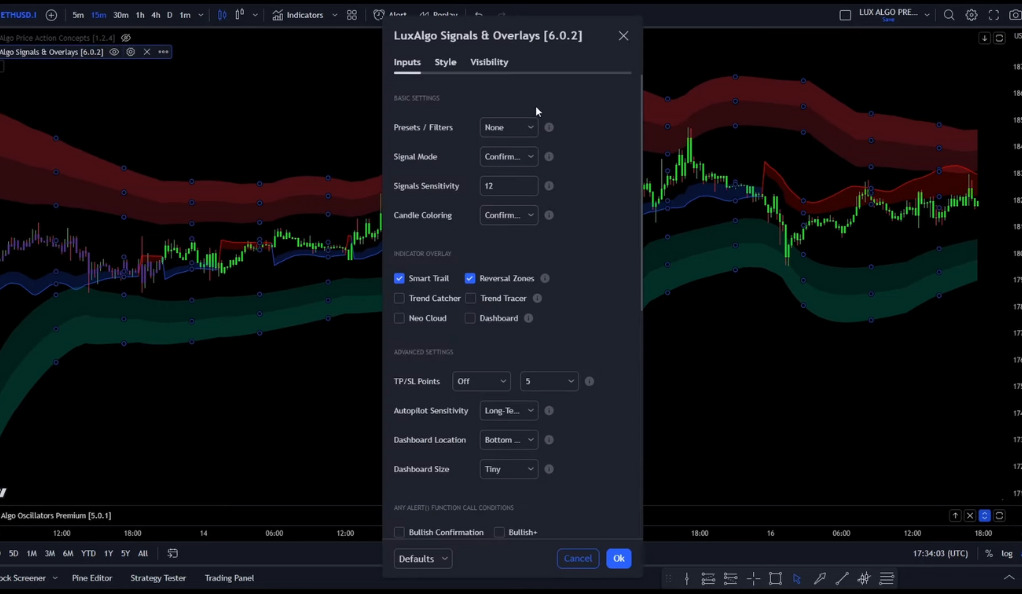This screenshot has width=1022, height=594.
Task: Show info for Presets / Filters
Action: click(x=549, y=127)
